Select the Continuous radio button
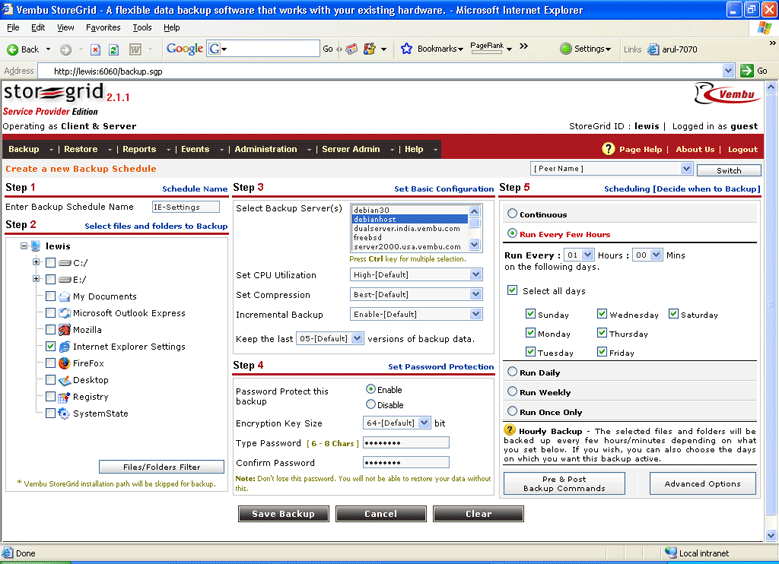 (512, 214)
